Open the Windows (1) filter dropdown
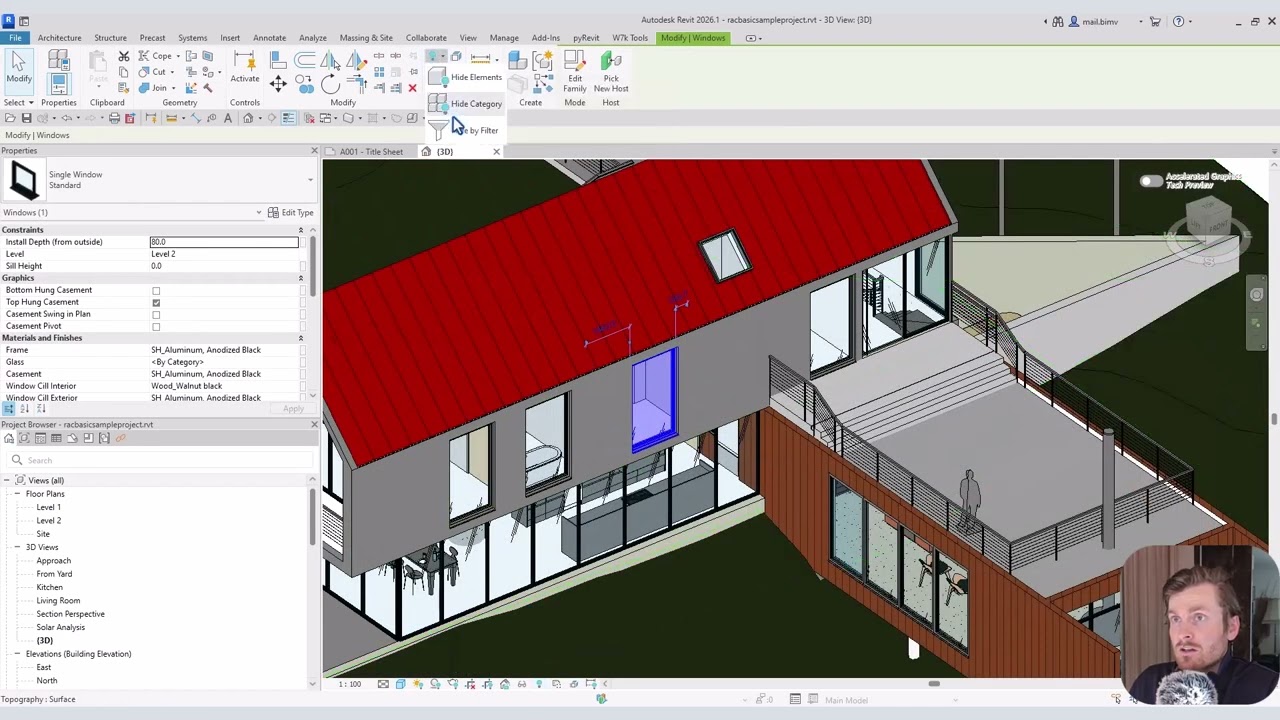1280x720 pixels. coord(258,212)
